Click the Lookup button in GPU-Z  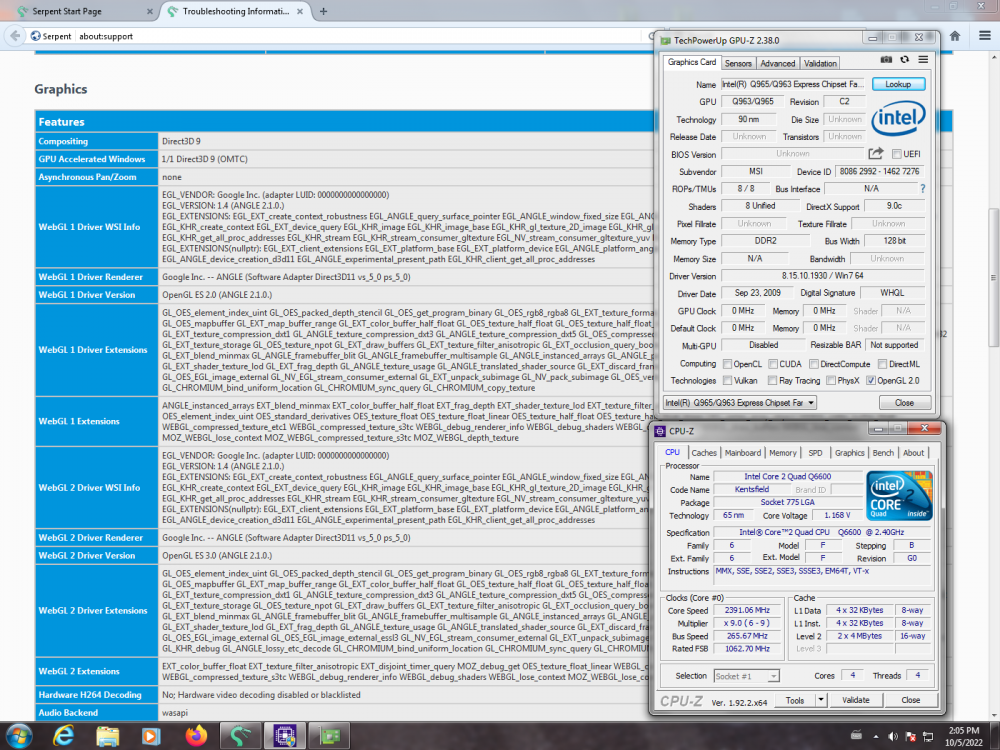[897, 85]
